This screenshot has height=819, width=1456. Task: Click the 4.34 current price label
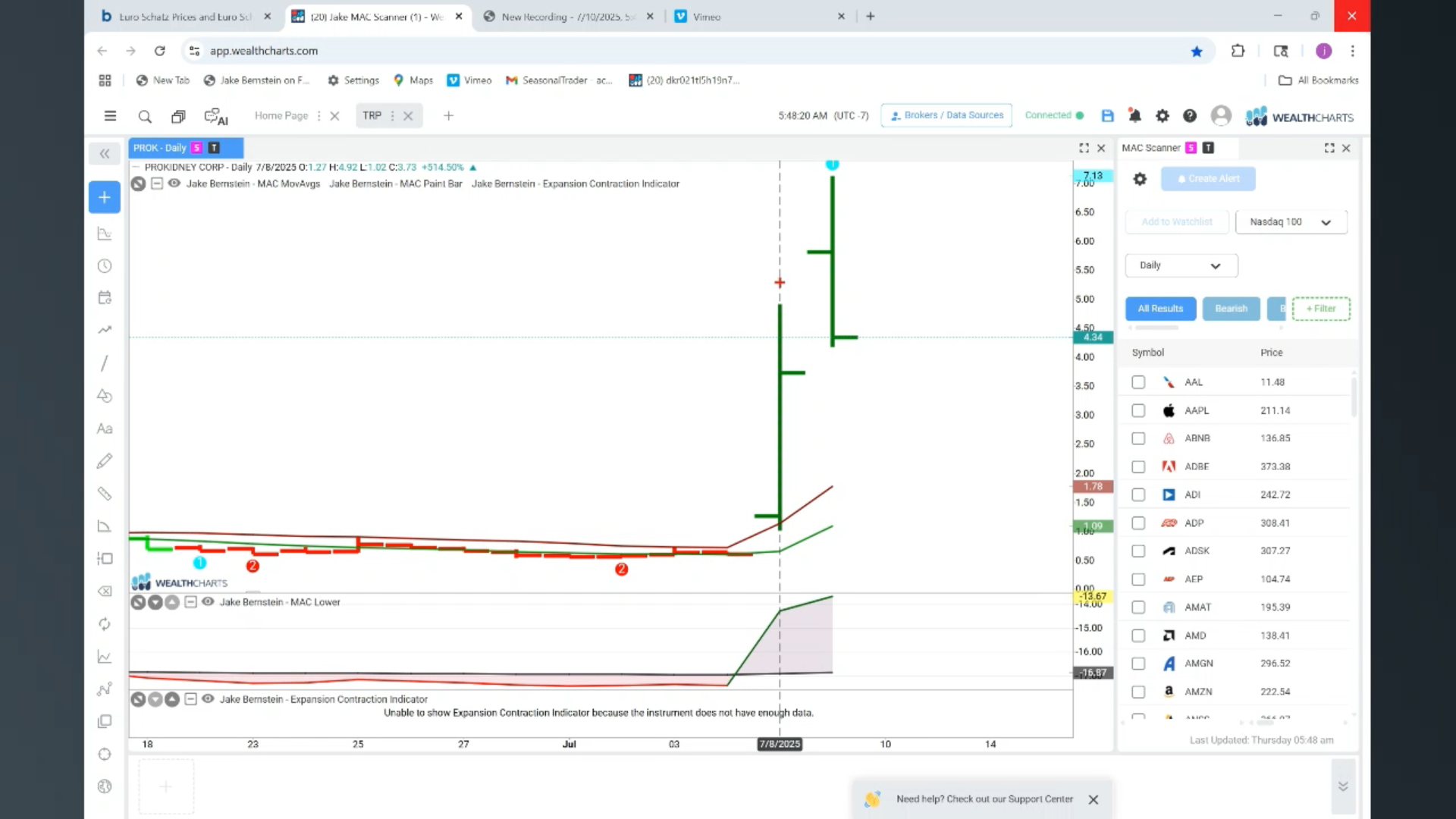click(1093, 337)
